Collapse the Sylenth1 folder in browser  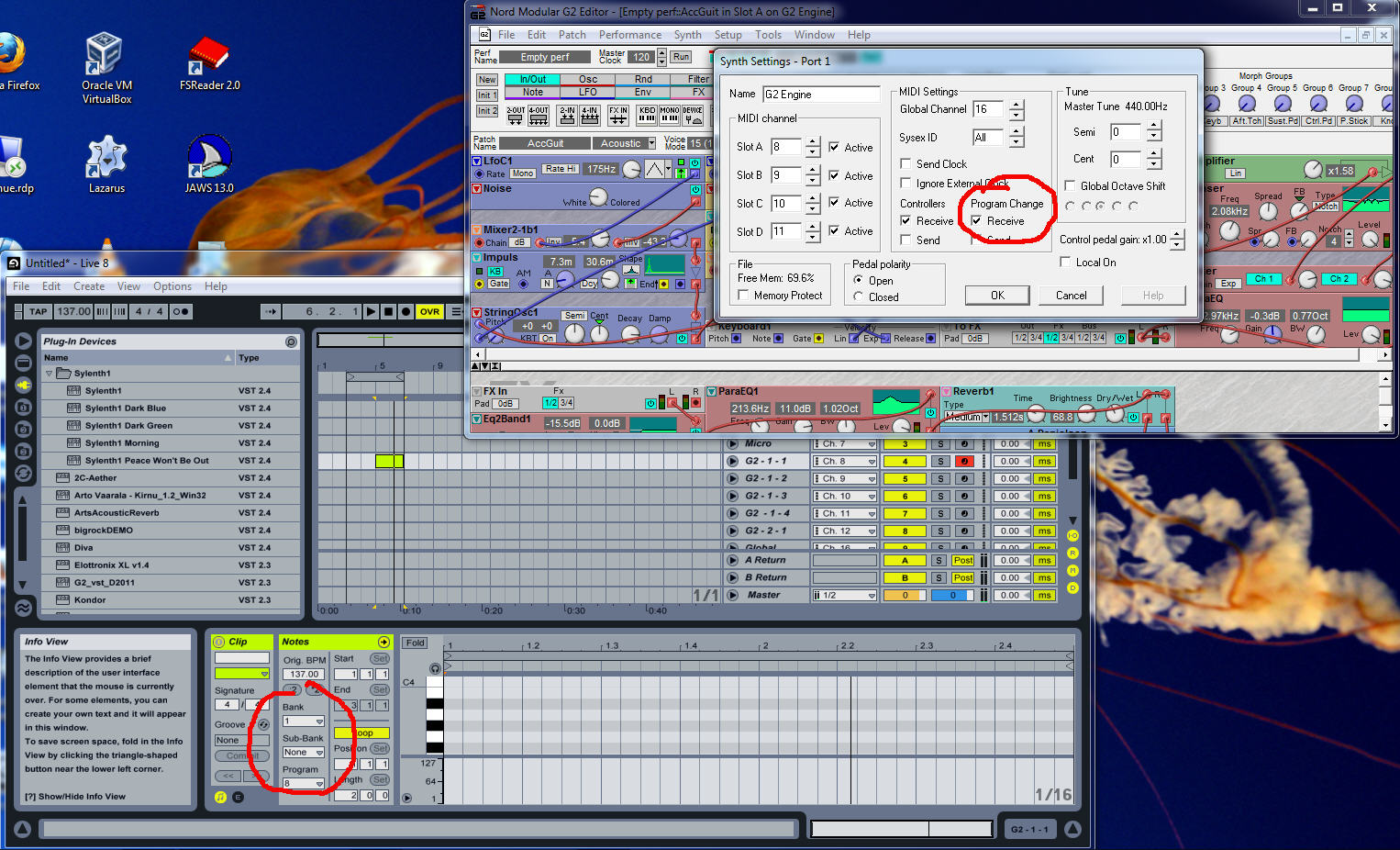50,374
